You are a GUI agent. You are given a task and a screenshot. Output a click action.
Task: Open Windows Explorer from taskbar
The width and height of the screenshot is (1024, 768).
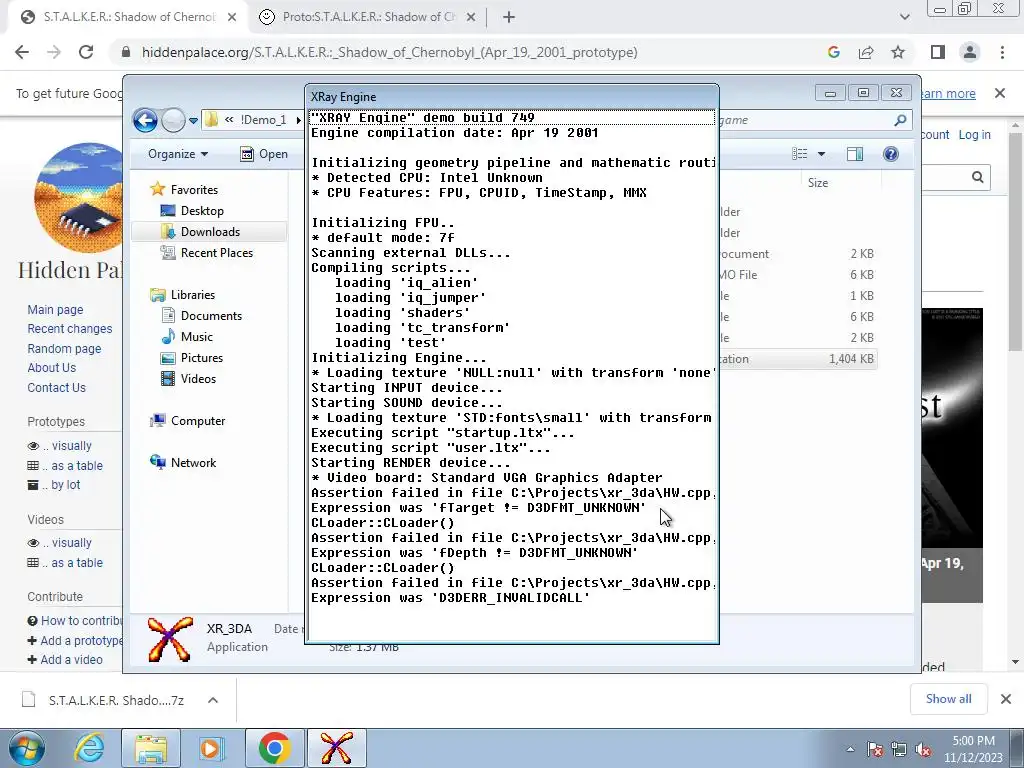coord(151,748)
